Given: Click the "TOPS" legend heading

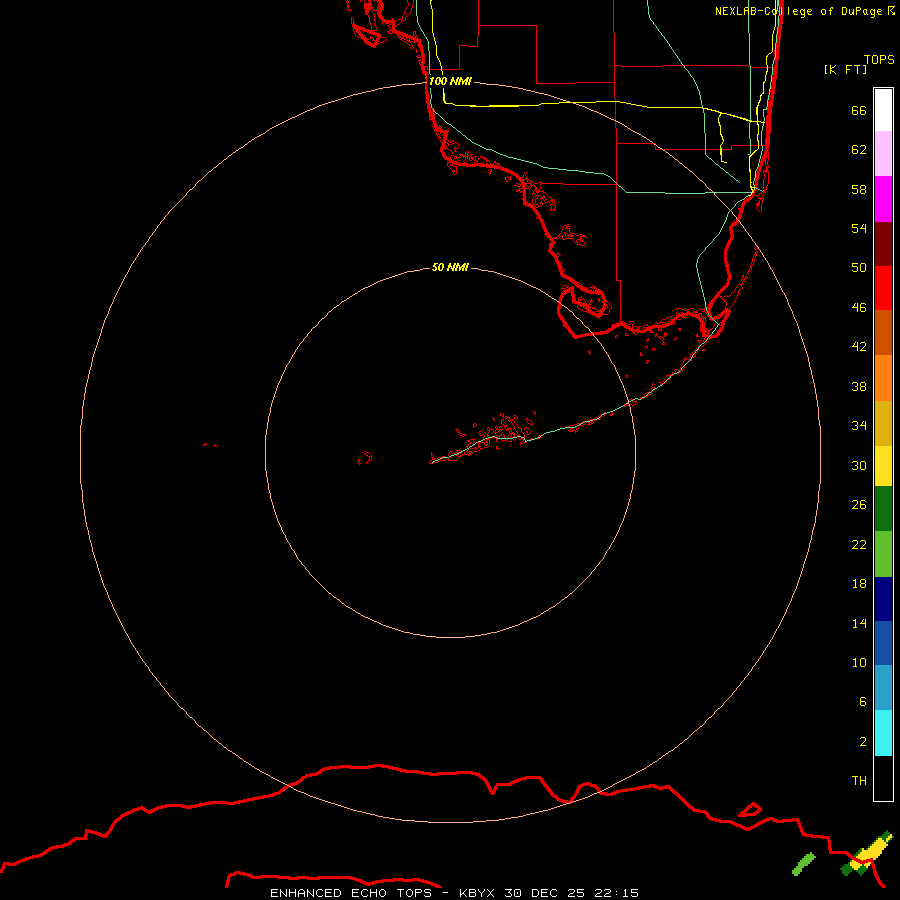Looking at the screenshot, I should point(879,59).
